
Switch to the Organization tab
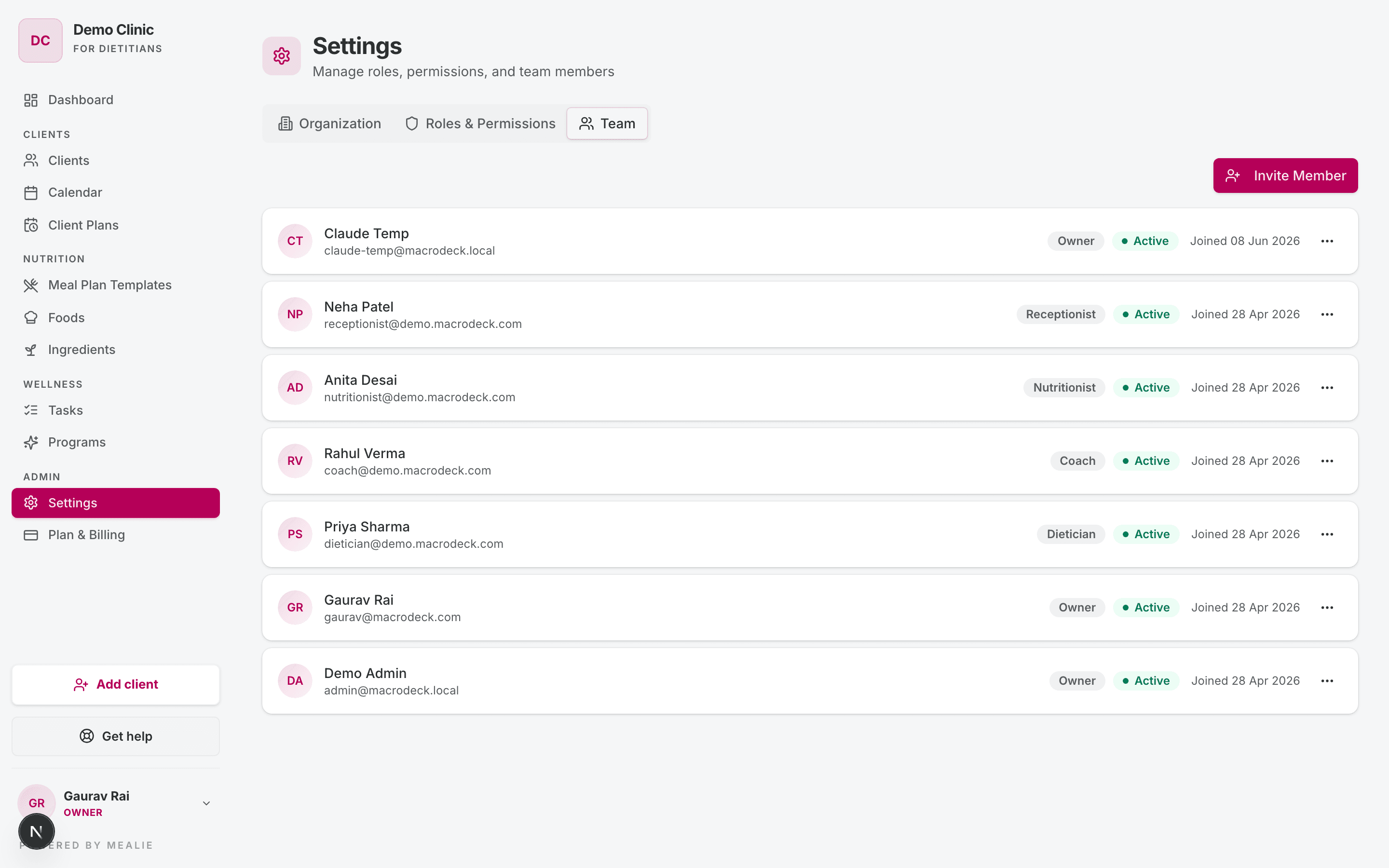click(329, 123)
